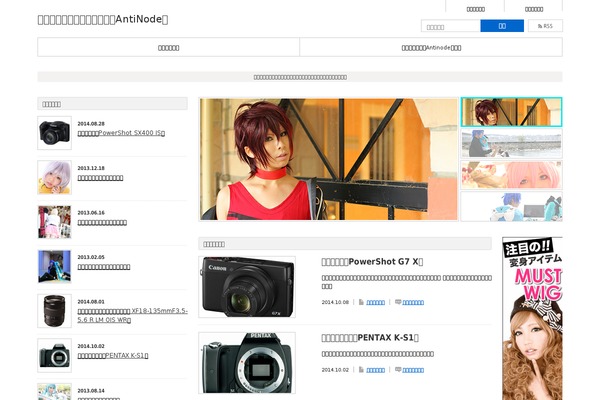Click the large PENTAX K-S1 camera body image
Image resolution: width=600 pixels, height=400 pixels.
(247, 362)
